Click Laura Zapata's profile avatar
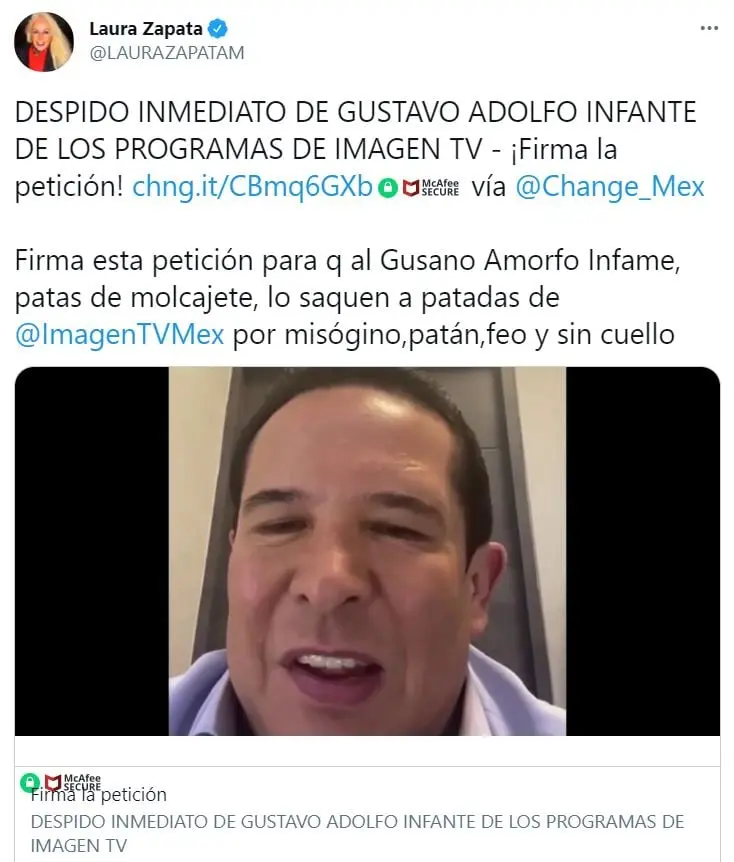The width and height of the screenshot is (734, 862). pyautogui.click(x=44, y=42)
